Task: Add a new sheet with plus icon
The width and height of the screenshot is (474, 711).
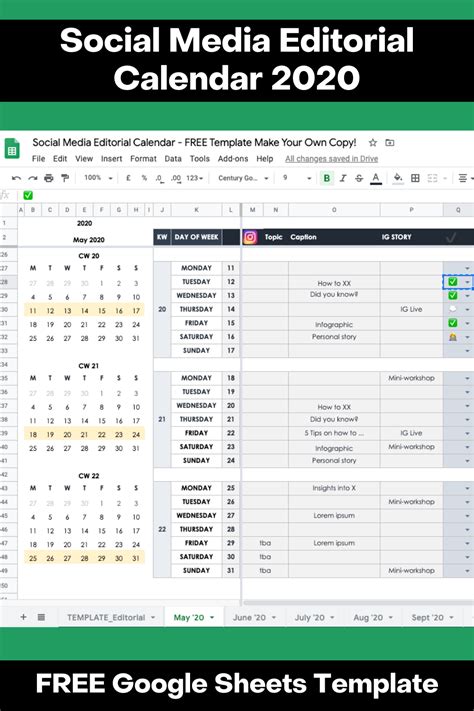Action: tap(24, 617)
